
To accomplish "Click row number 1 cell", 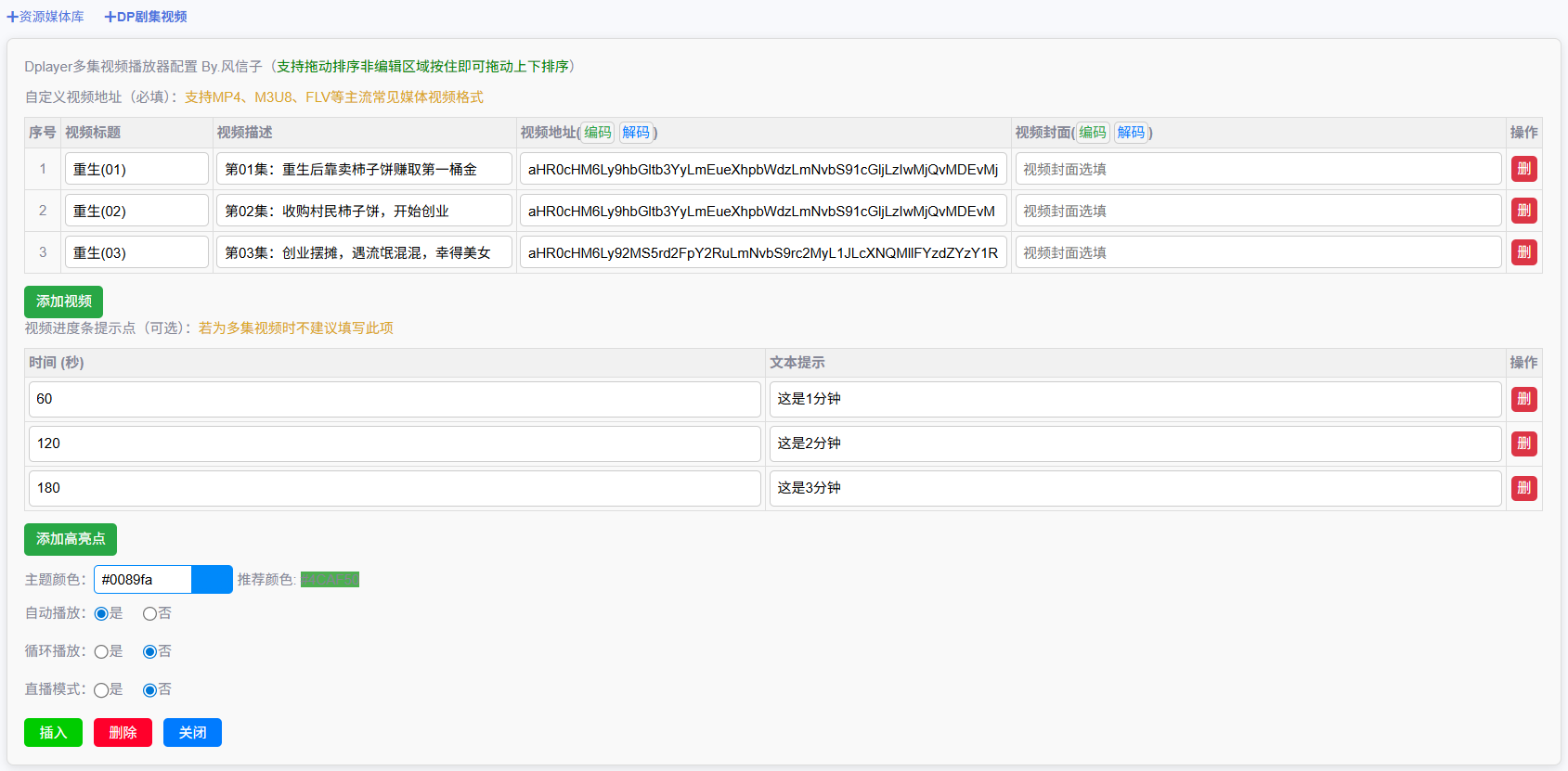I will (43, 169).
